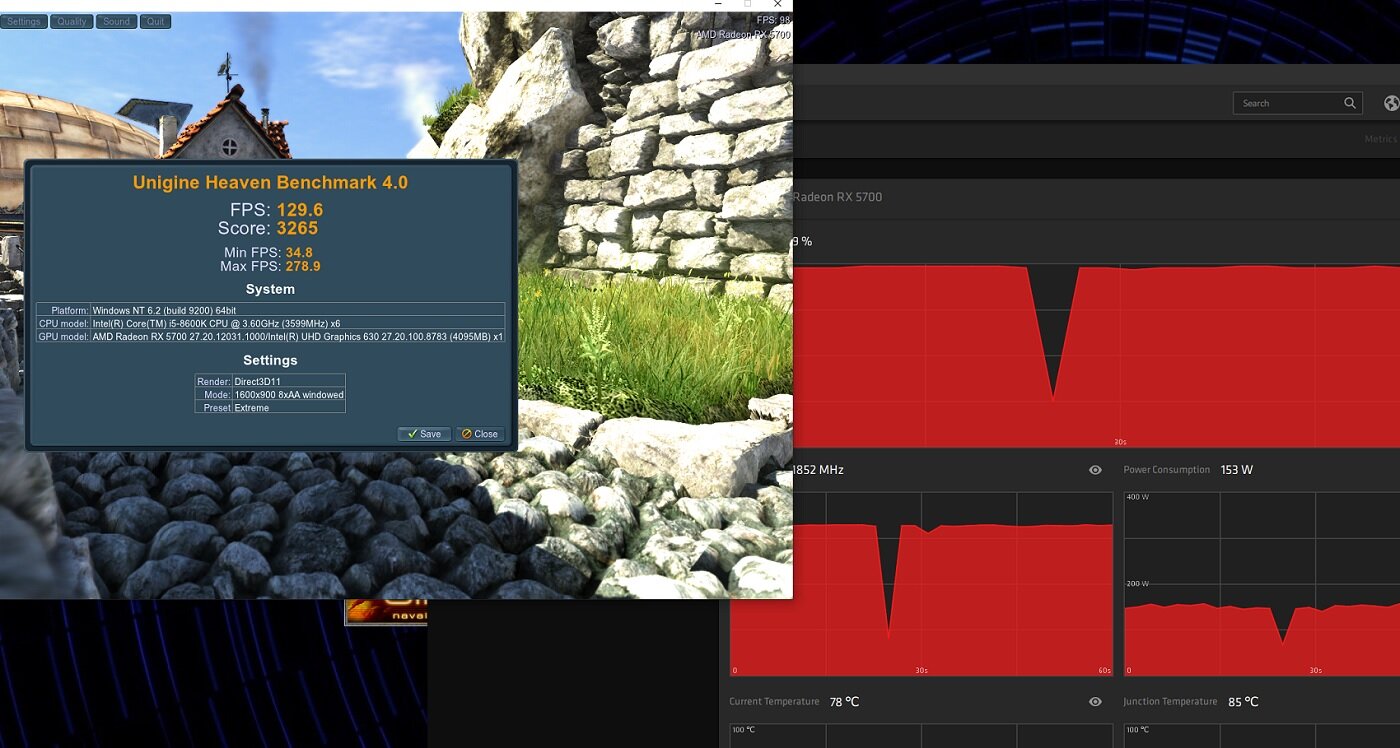Open the Settings menu in Heaven Benchmark
The image size is (1400, 748).
point(24,21)
